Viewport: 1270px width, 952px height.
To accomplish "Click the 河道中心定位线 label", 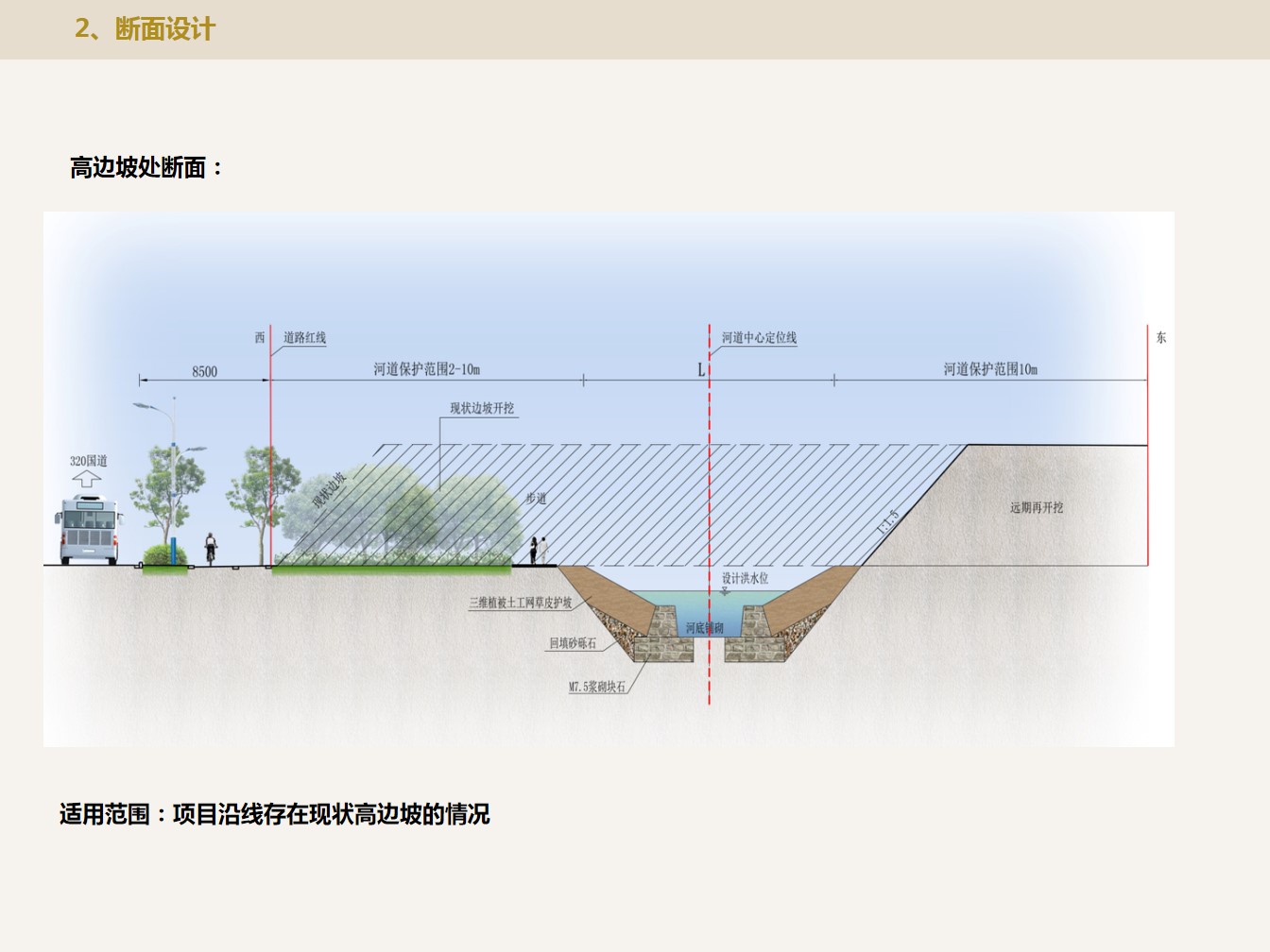I will tap(759, 338).
